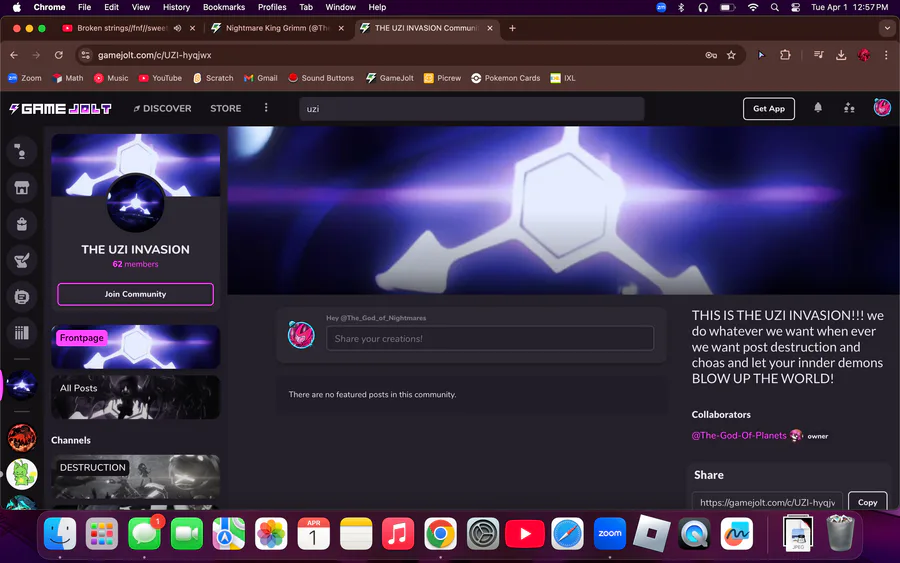The width and height of the screenshot is (900, 563).
Task: Open the three-dot more menu beside STORE
Action: click(266, 108)
